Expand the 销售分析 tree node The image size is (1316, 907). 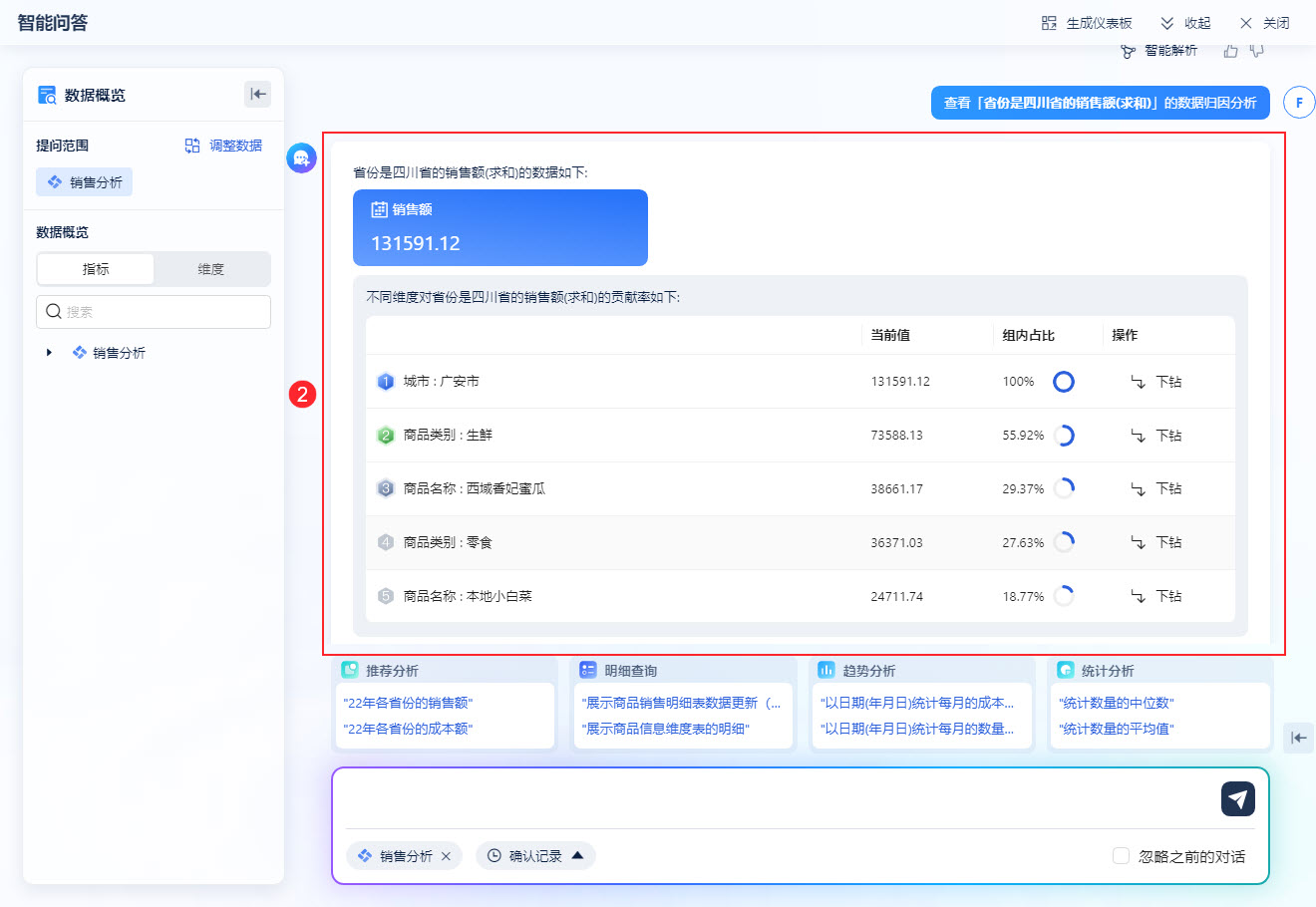click(x=49, y=353)
